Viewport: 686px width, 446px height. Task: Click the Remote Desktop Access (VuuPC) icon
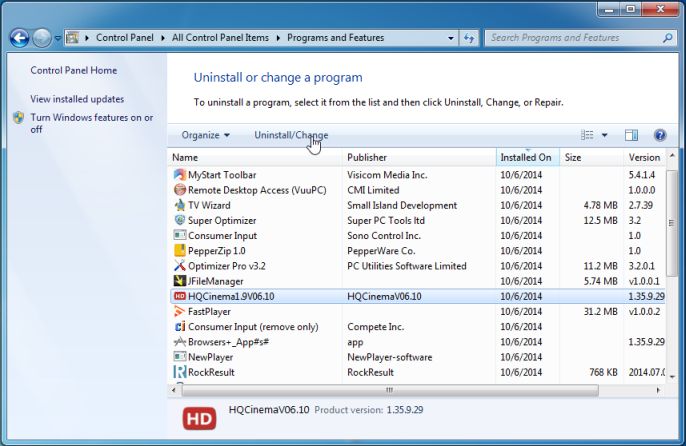(x=180, y=190)
